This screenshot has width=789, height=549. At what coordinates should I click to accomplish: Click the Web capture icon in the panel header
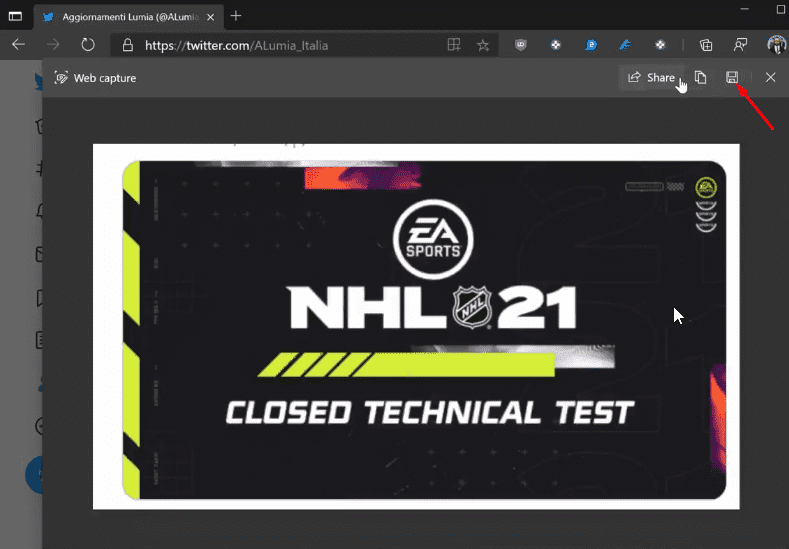(x=61, y=78)
